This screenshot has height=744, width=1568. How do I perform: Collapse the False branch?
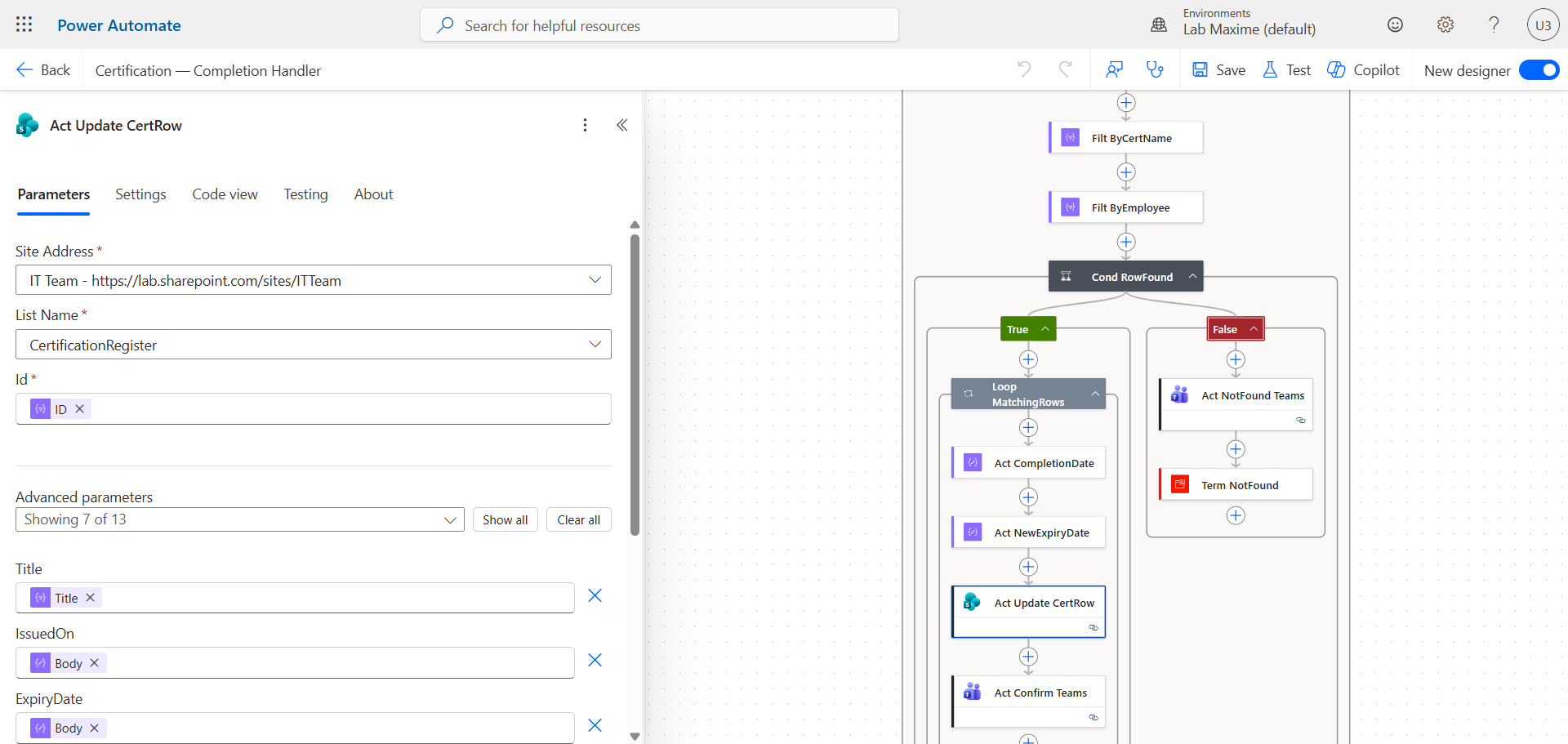tap(1253, 329)
